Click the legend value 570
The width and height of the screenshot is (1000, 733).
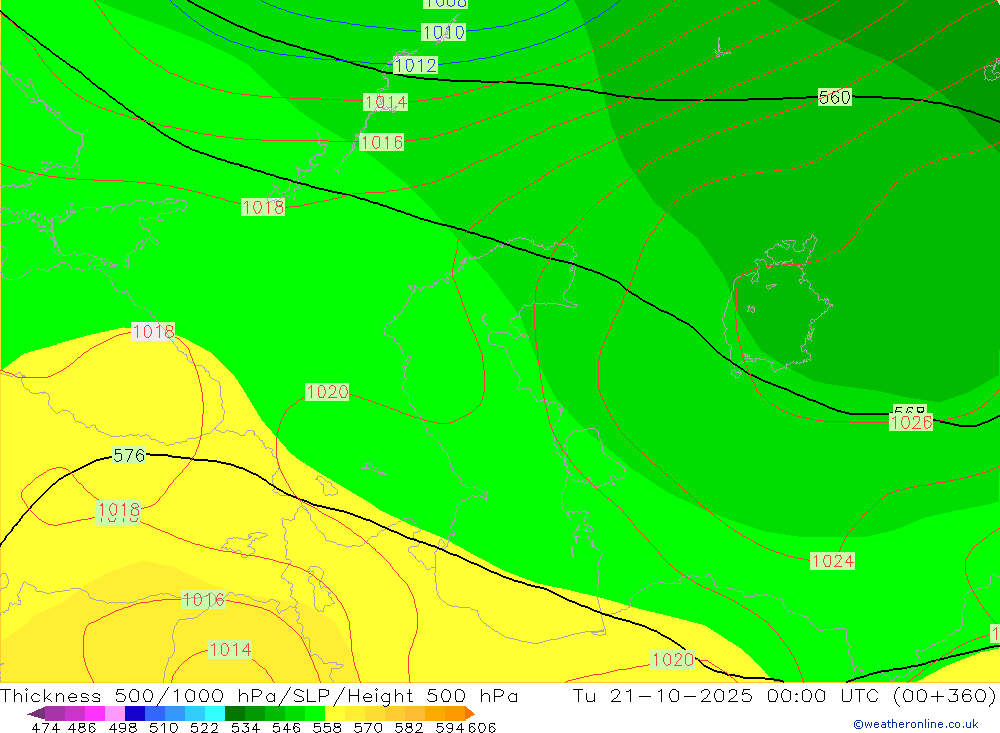368,727
